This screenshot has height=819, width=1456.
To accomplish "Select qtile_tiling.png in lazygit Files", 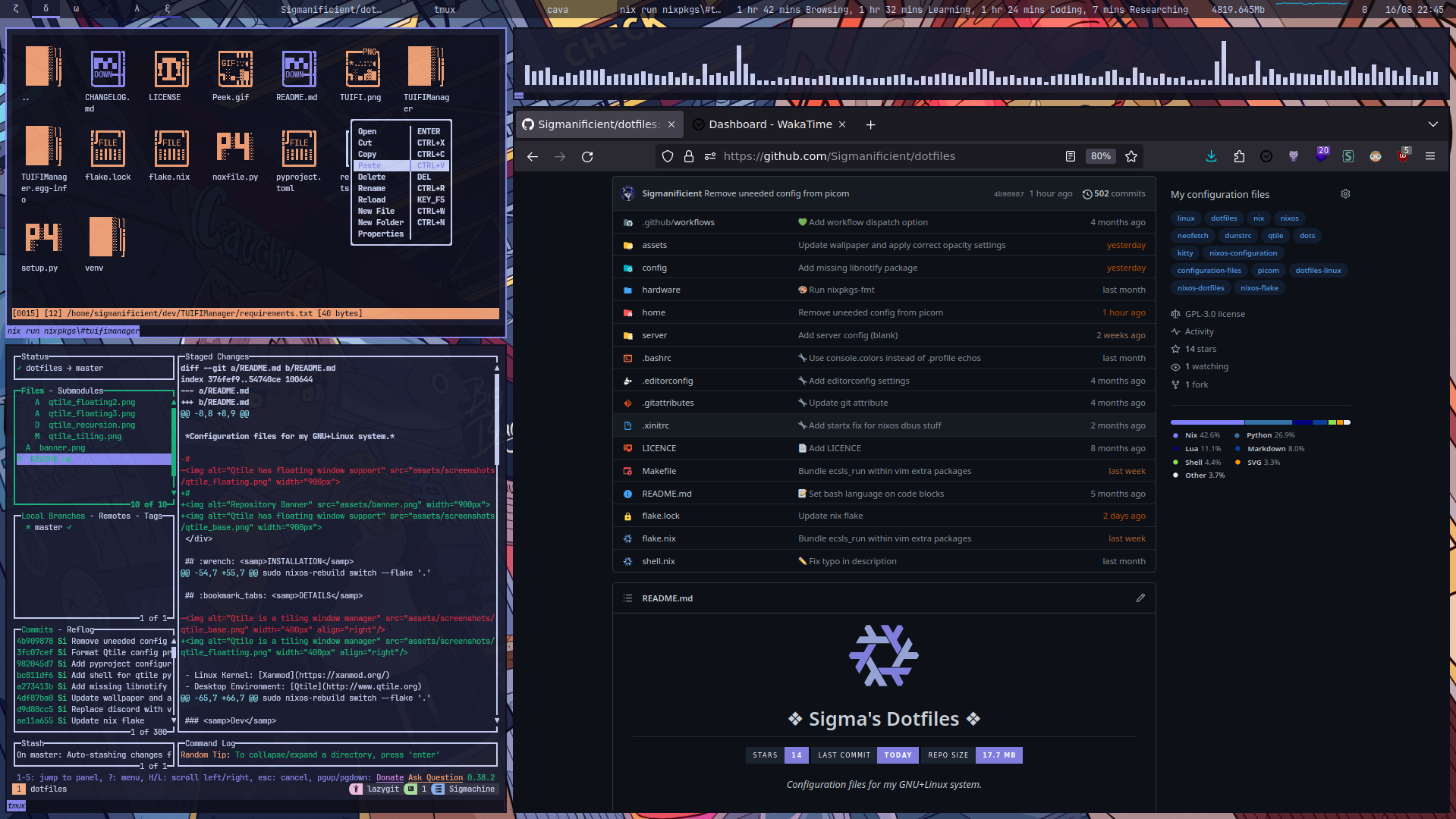I will 85,437.
